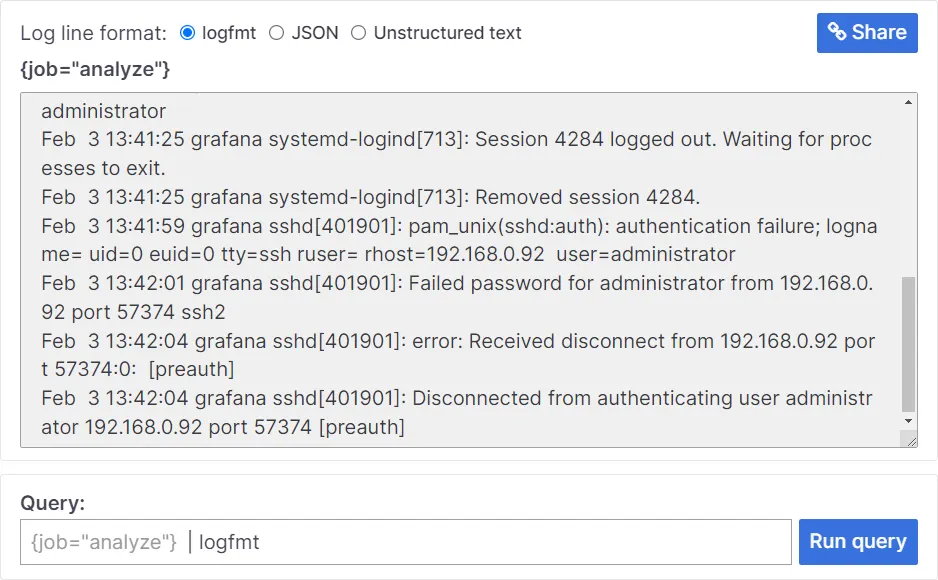Click the 'Received disconnect from' log line

click(x=458, y=355)
